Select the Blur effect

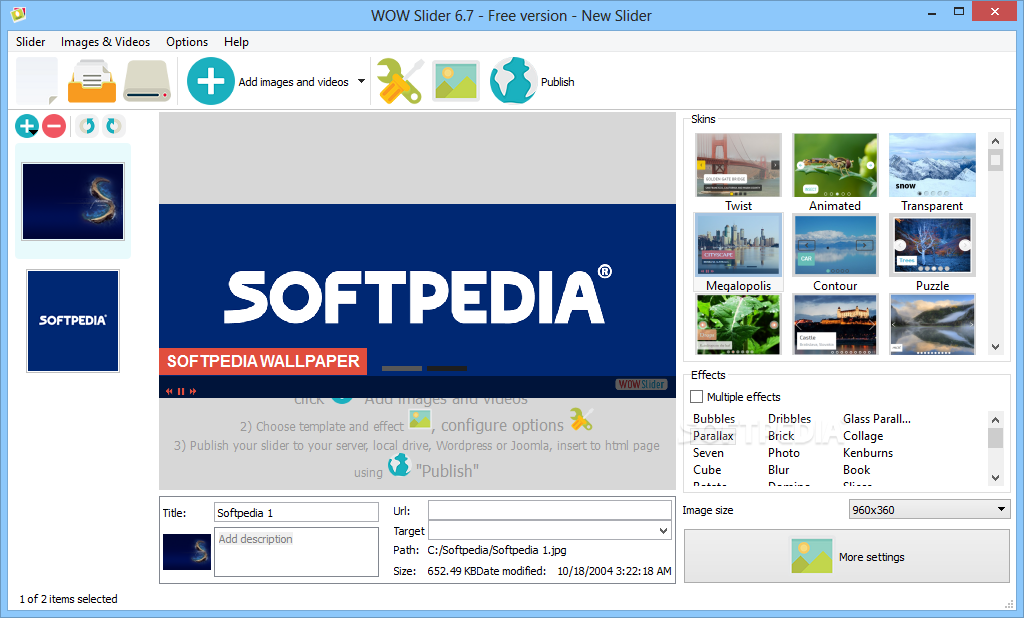click(x=778, y=470)
